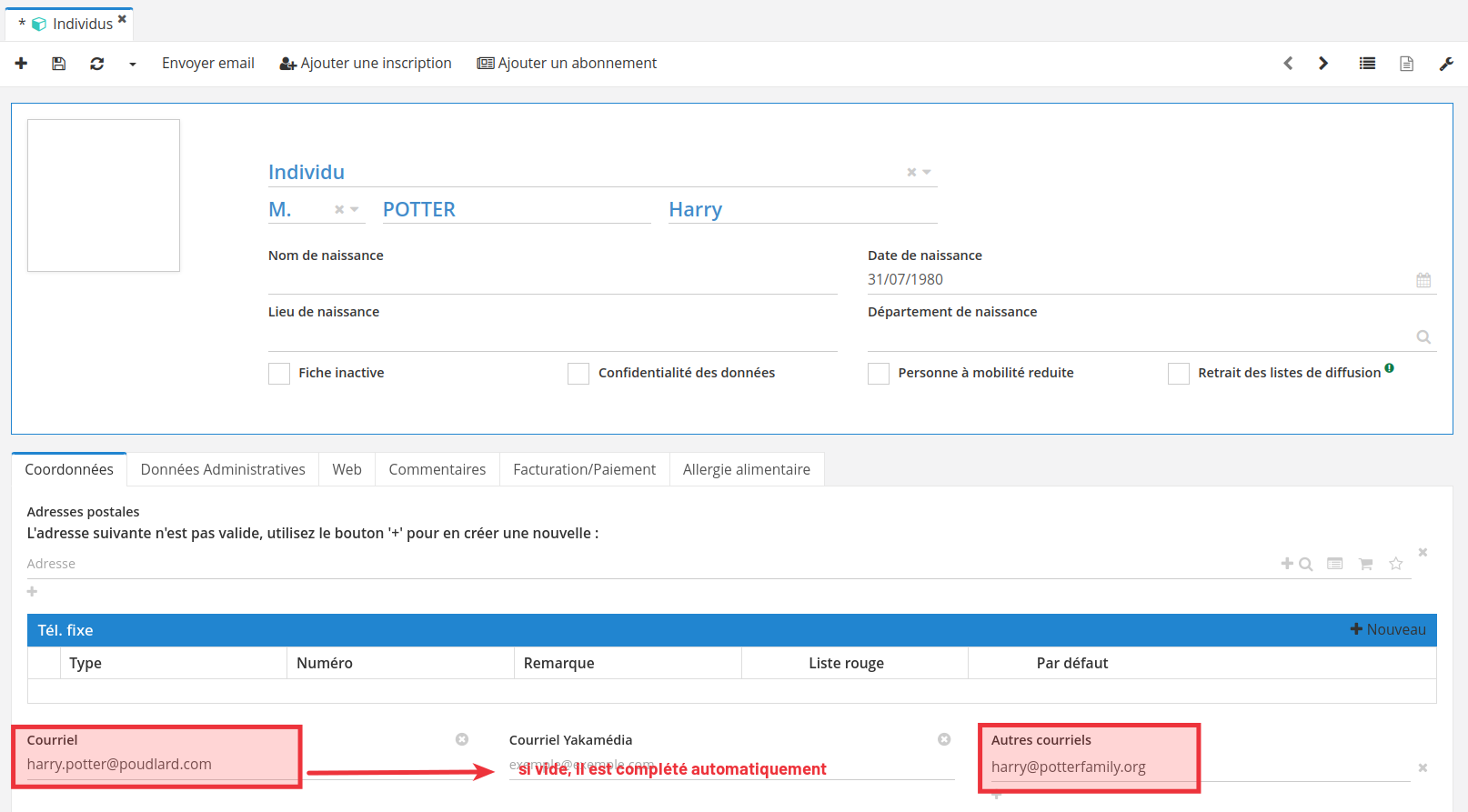Screen dimensions: 1468x812
Task: Create a new record with the plus icon
Action: coord(21,64)
